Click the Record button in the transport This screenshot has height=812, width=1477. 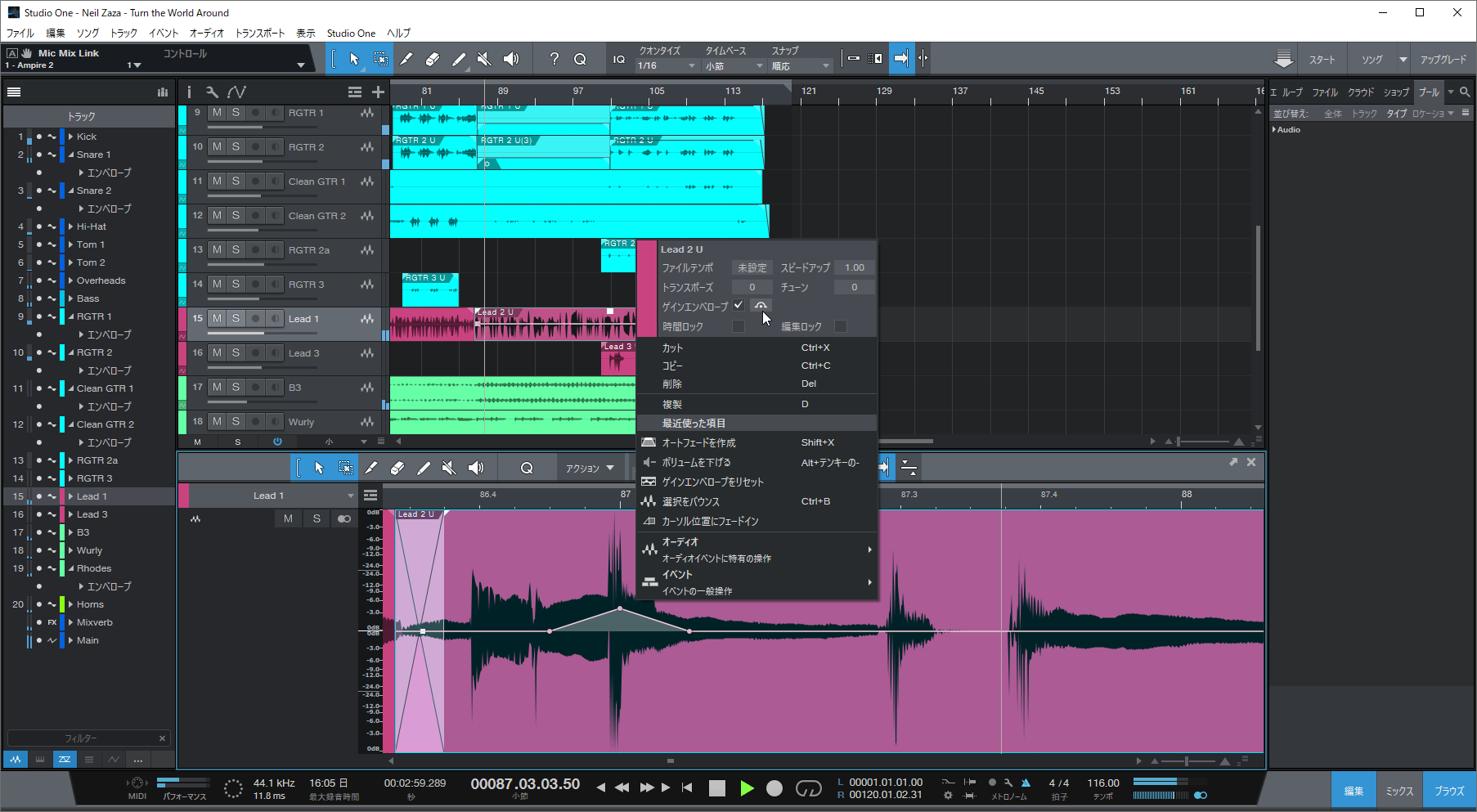tap(774, 788)
